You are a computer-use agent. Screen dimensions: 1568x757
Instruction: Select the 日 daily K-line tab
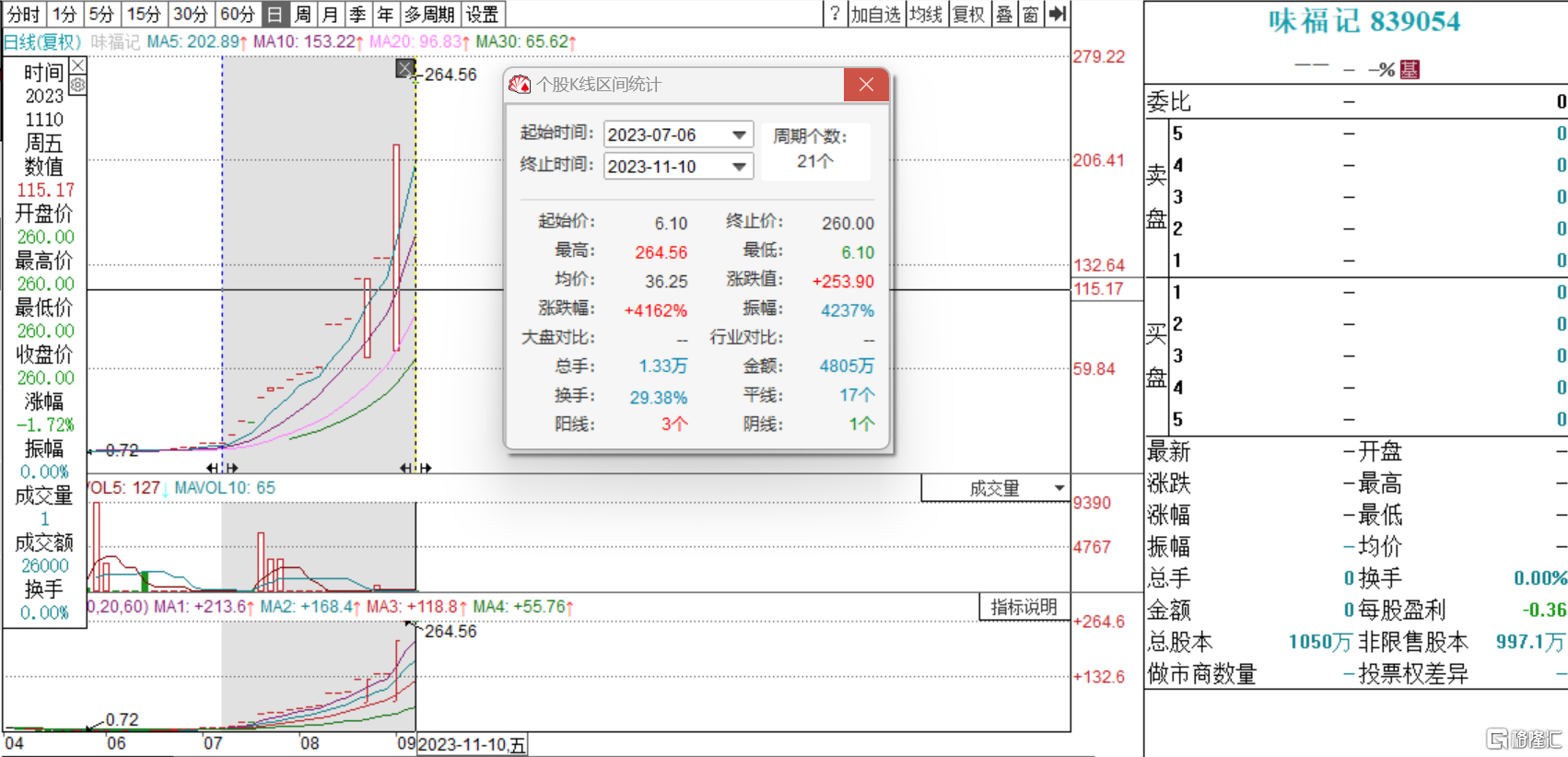click(x=275, y=14)
